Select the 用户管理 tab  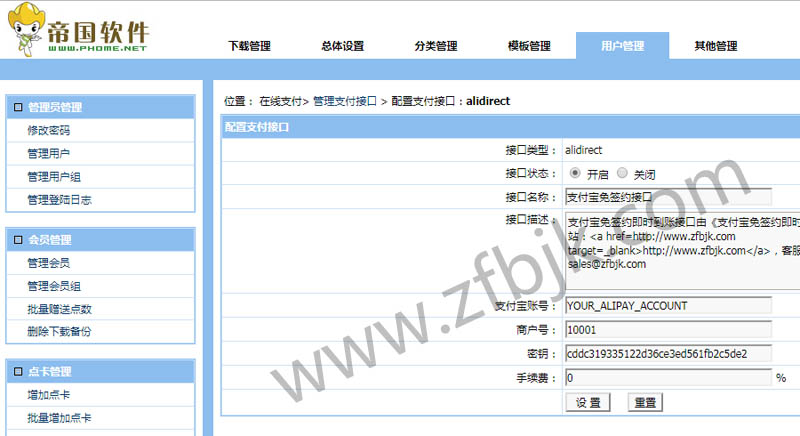click(622, 46)
